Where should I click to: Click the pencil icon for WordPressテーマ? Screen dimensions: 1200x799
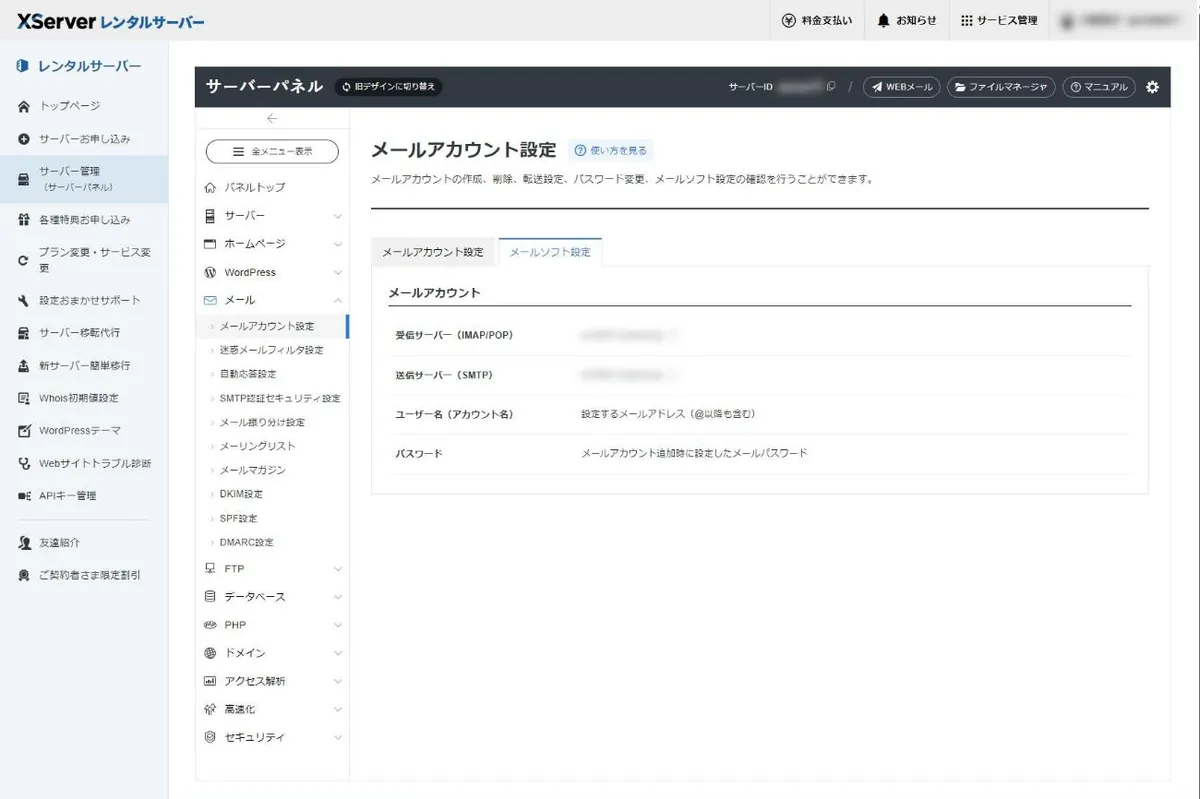point(24,431)
